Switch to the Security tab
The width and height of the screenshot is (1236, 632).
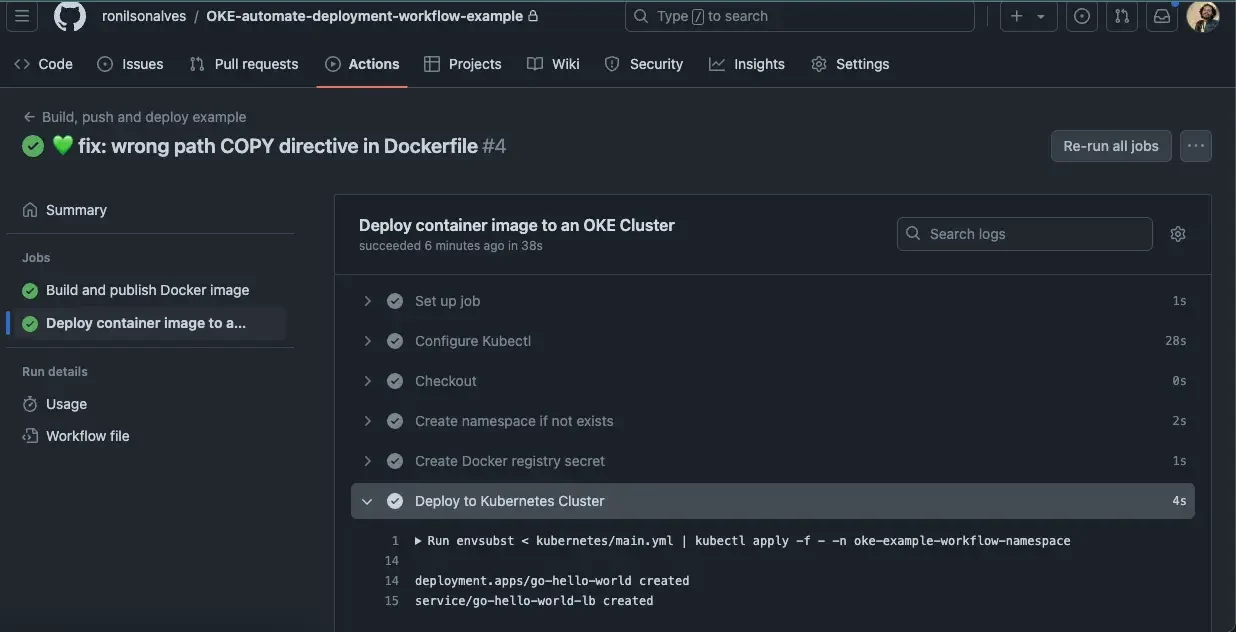pyautogui.click(x=644, y=64)
